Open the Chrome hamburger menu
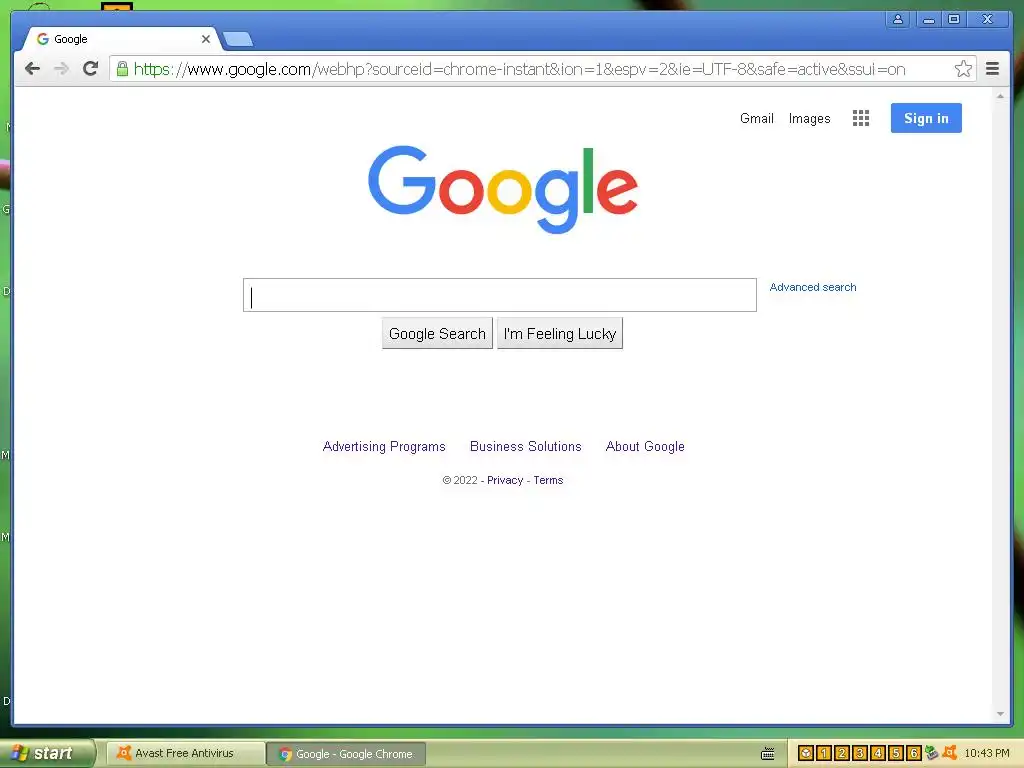The height and width of the screenshot is (768, 1024). pos(992,69)
